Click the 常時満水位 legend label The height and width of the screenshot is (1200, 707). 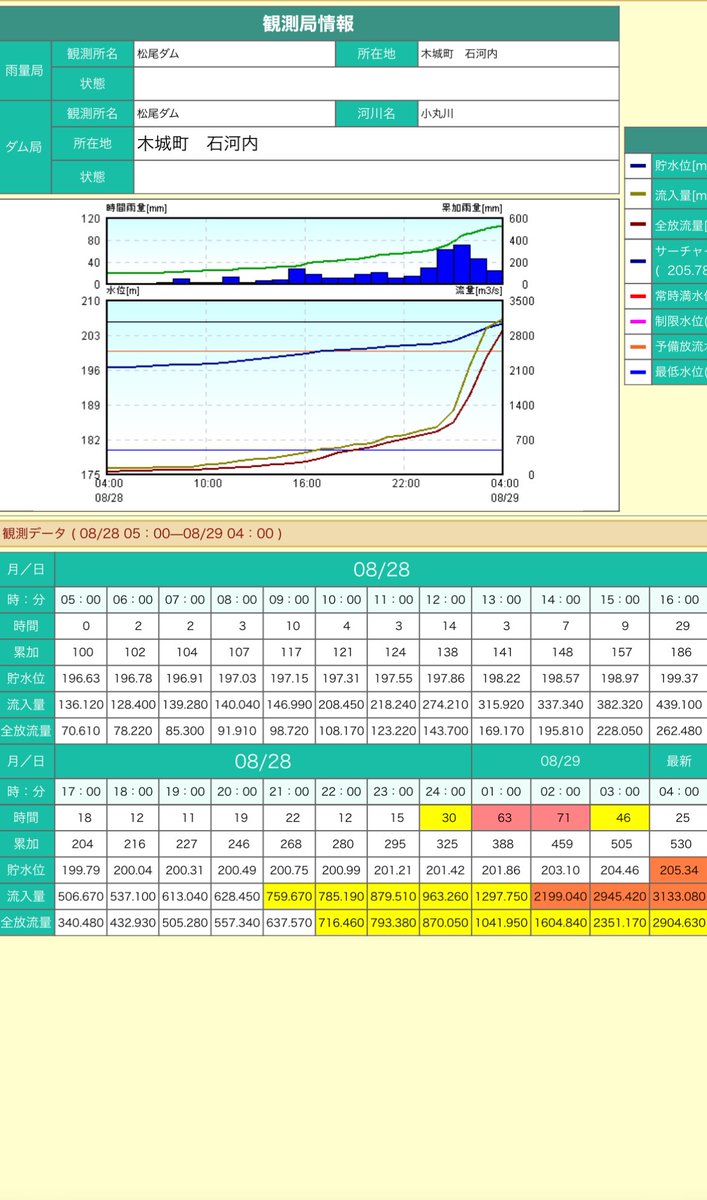[x=680, y=297]
